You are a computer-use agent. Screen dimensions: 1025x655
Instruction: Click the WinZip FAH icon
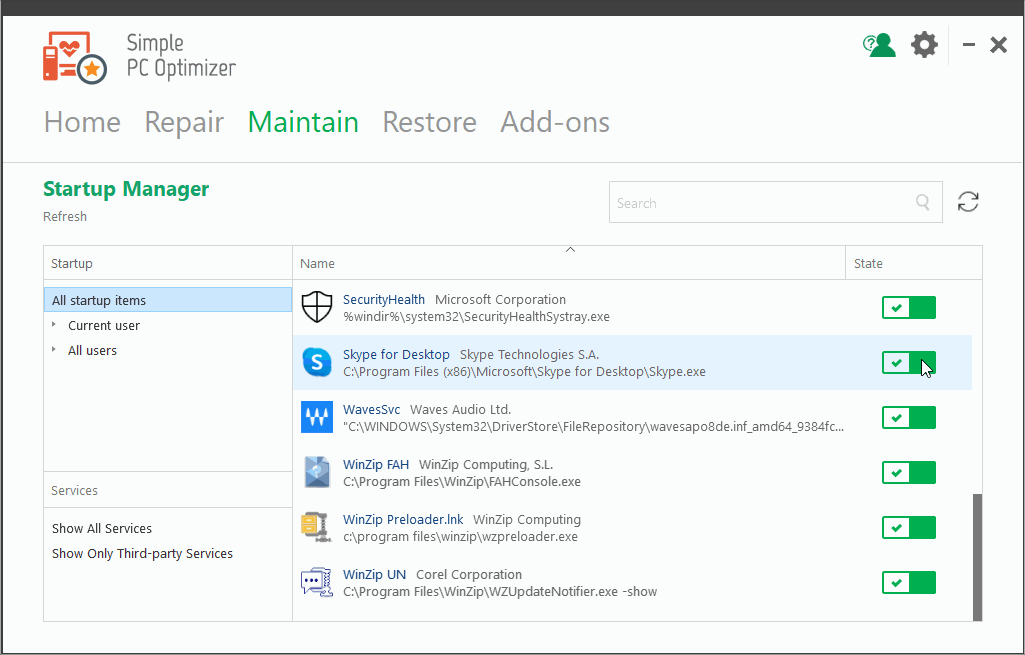pos(317,472)
